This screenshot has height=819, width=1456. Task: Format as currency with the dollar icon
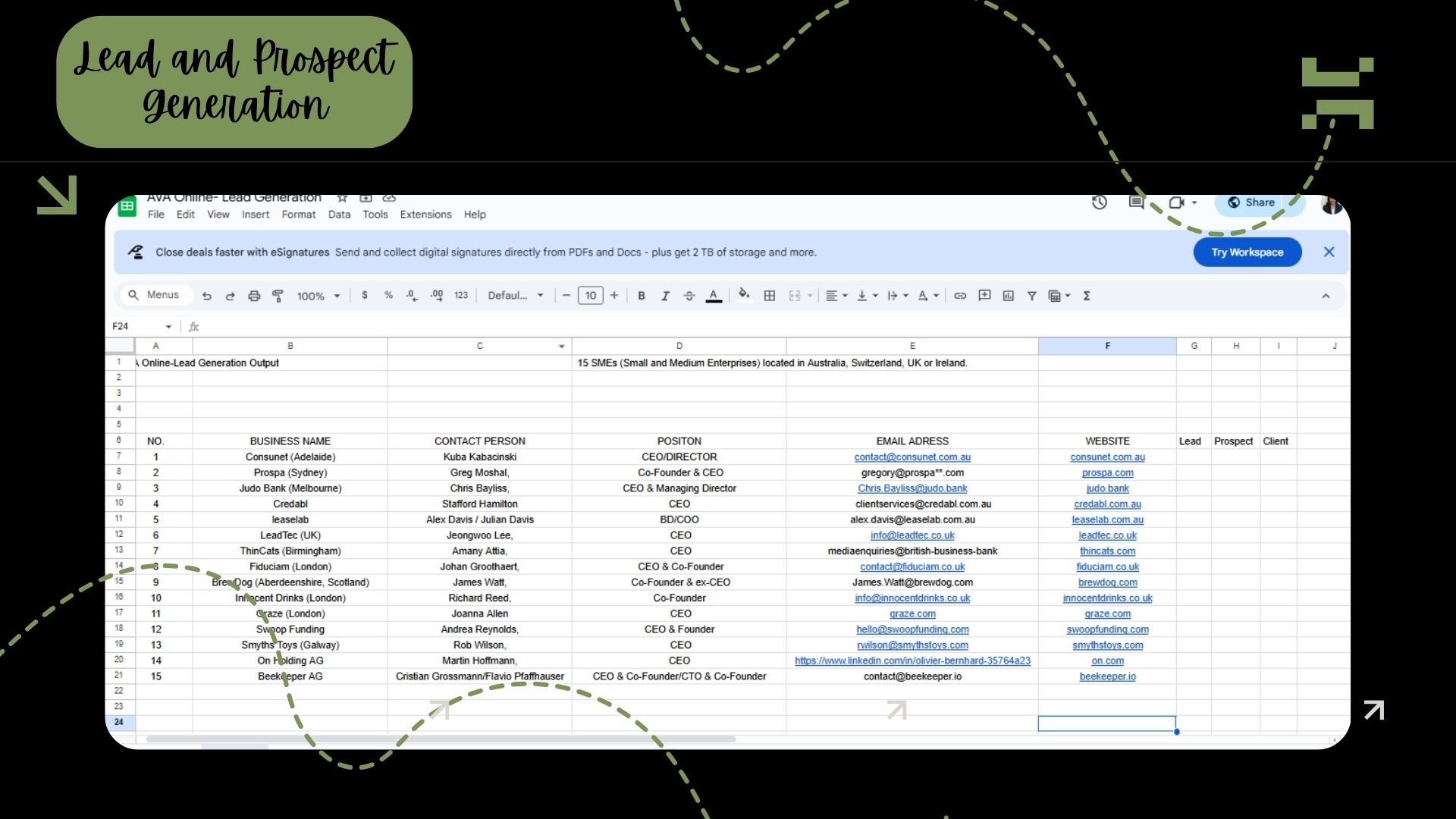[365, 295]
